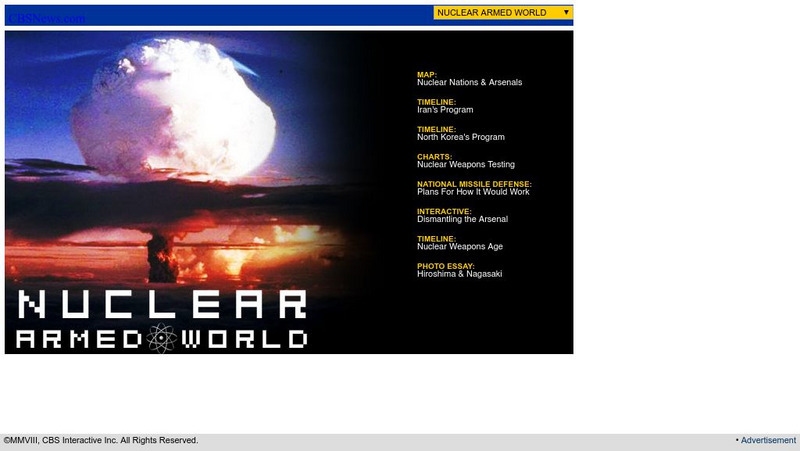Open Timeline: North Korea's Program

tap(461, 133)
